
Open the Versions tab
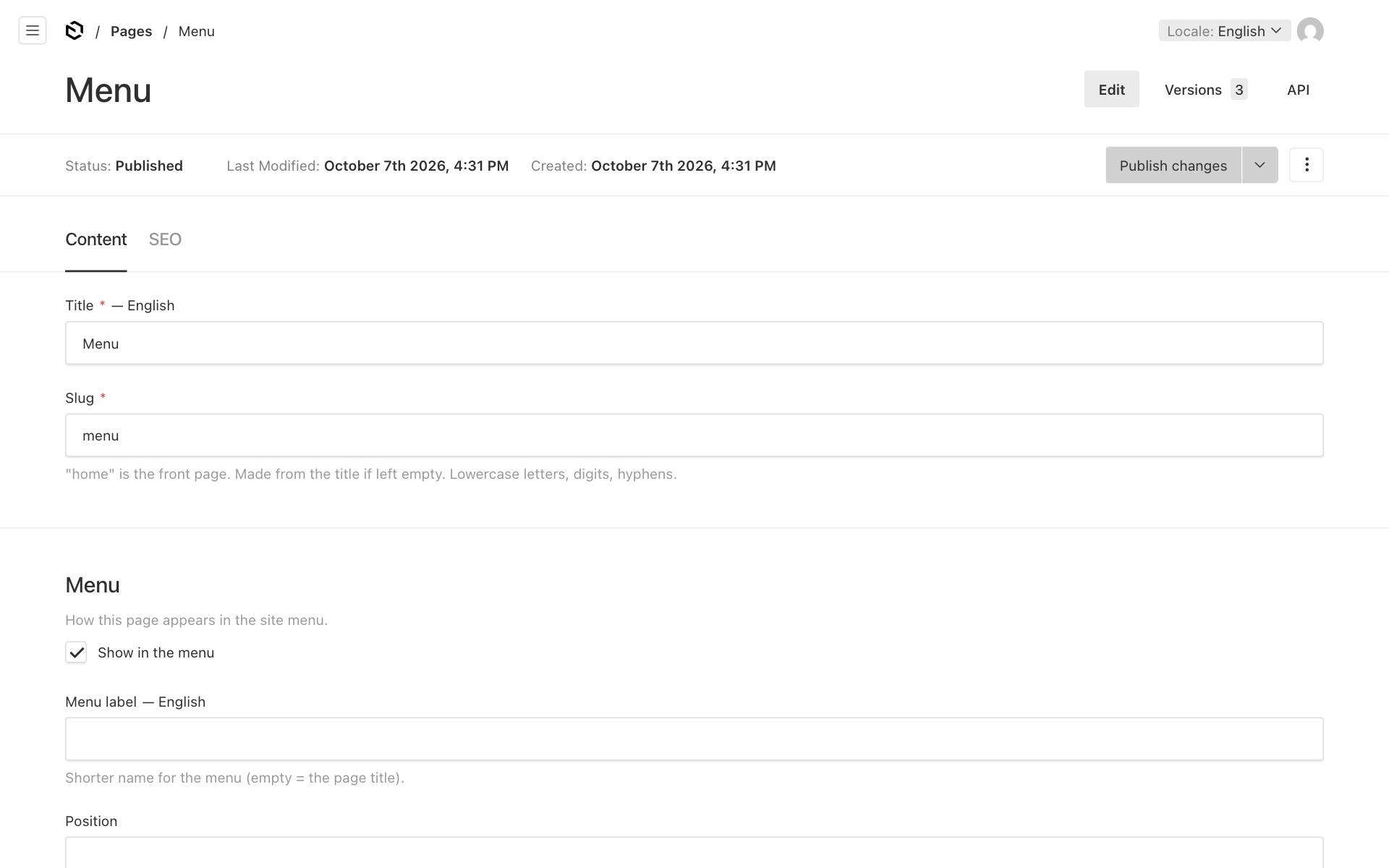tap(1206, 90)
